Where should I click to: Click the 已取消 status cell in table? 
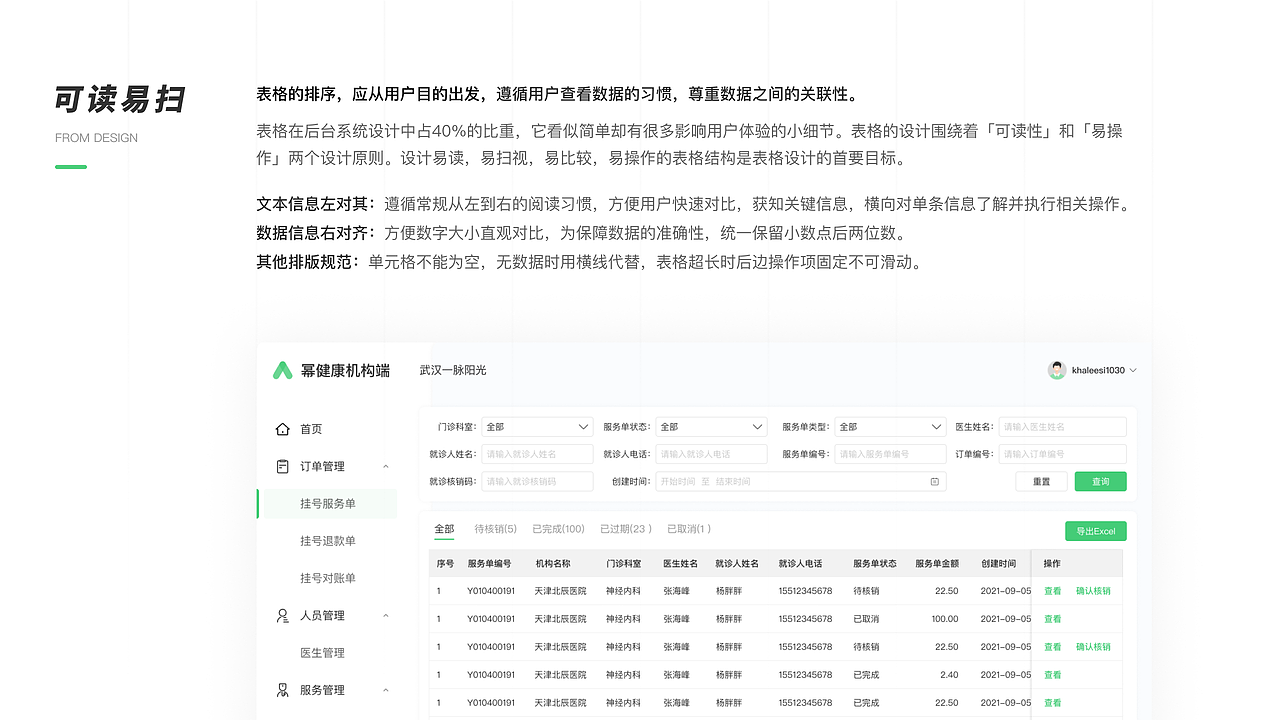point(866,619)
